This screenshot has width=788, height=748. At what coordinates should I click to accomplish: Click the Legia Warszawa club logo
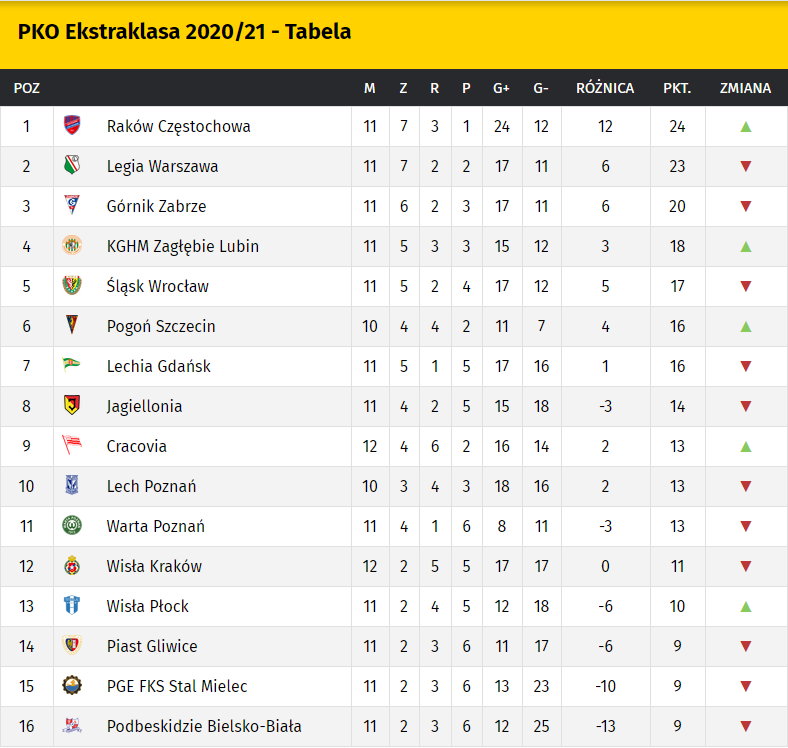point(72,166)
